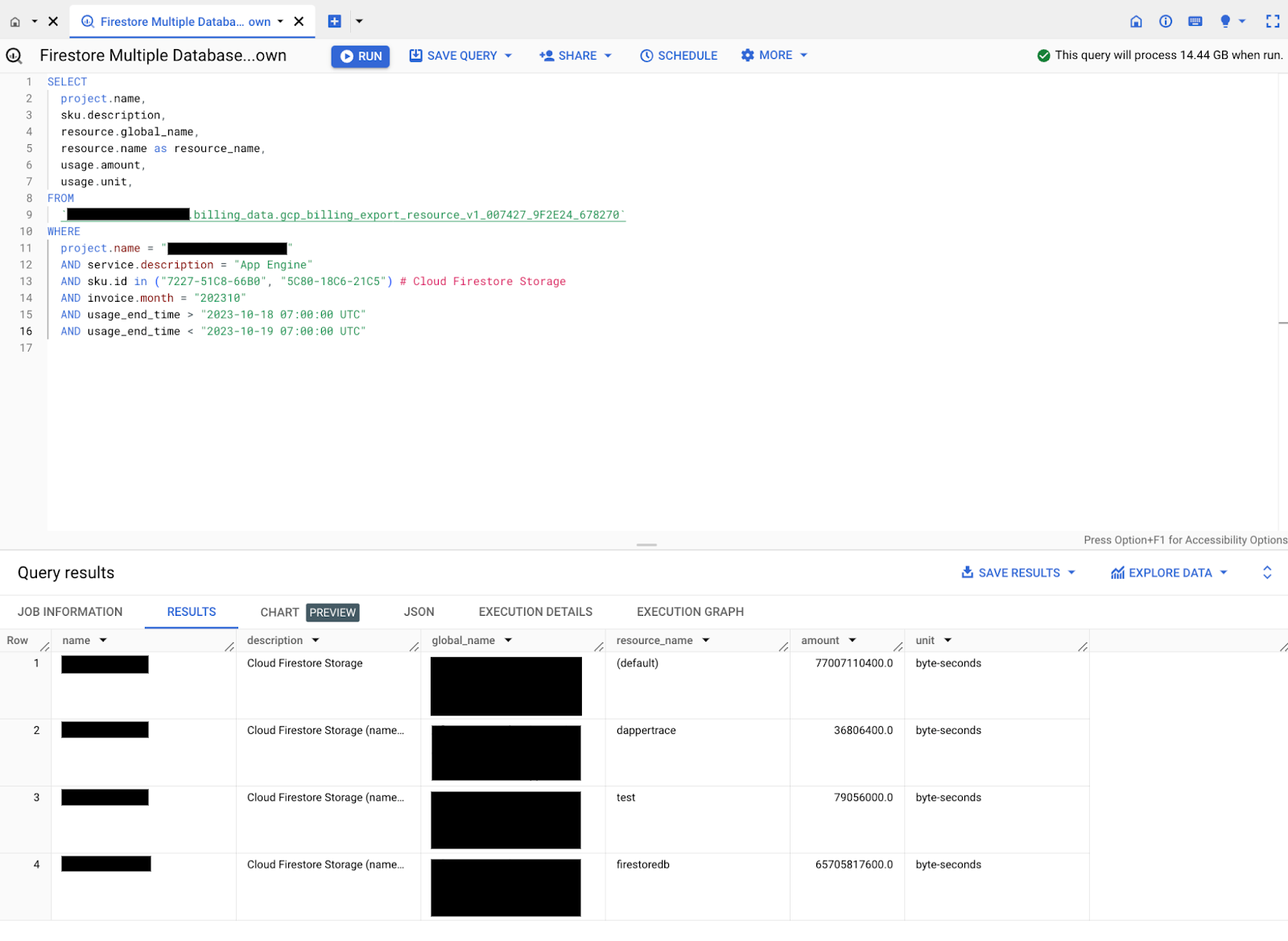This screenshot has height=941, width=1288.
Task: Click the resource_name column resize handle
Action: (x=783, y=646)
